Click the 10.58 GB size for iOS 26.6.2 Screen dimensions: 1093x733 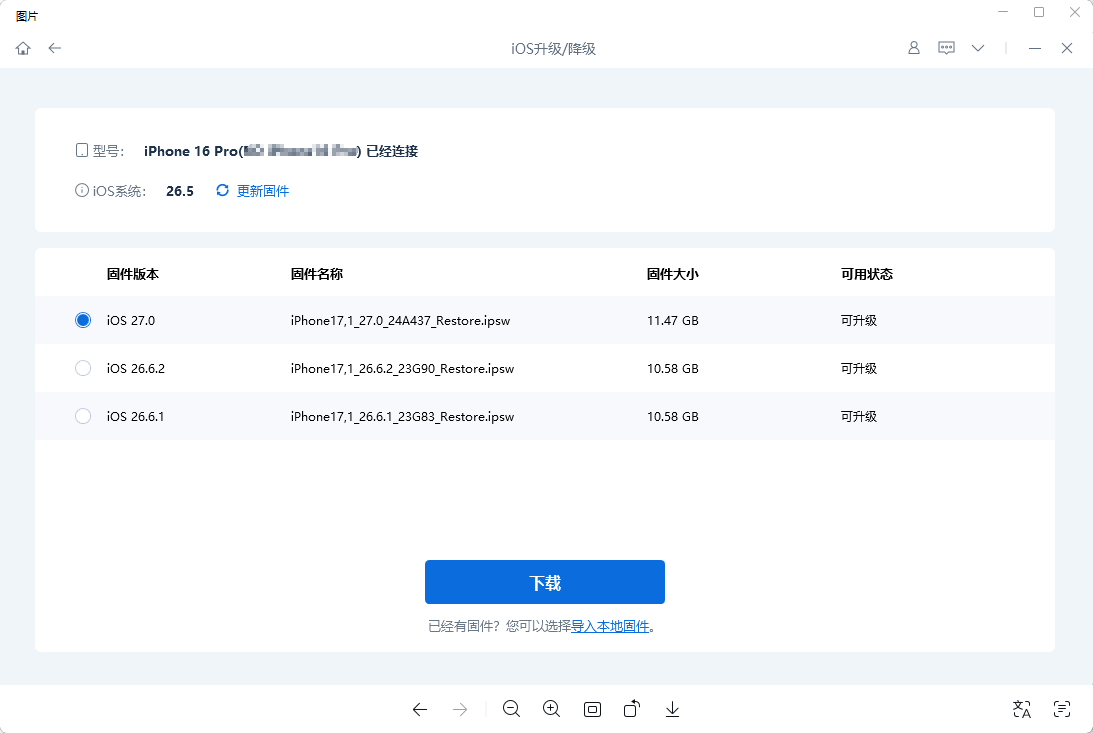pos(673,369)
